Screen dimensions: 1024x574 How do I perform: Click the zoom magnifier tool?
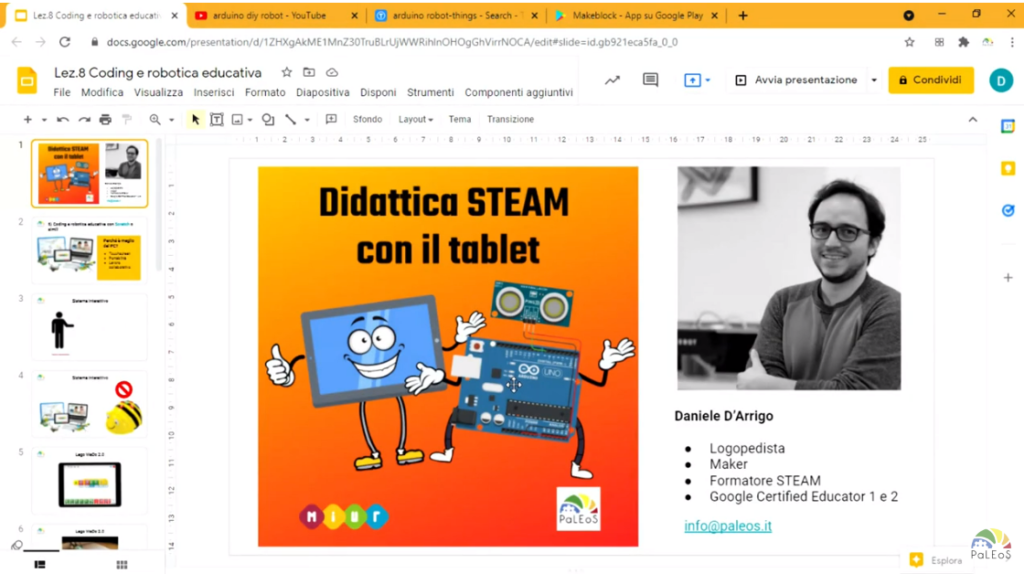point(155,120)
